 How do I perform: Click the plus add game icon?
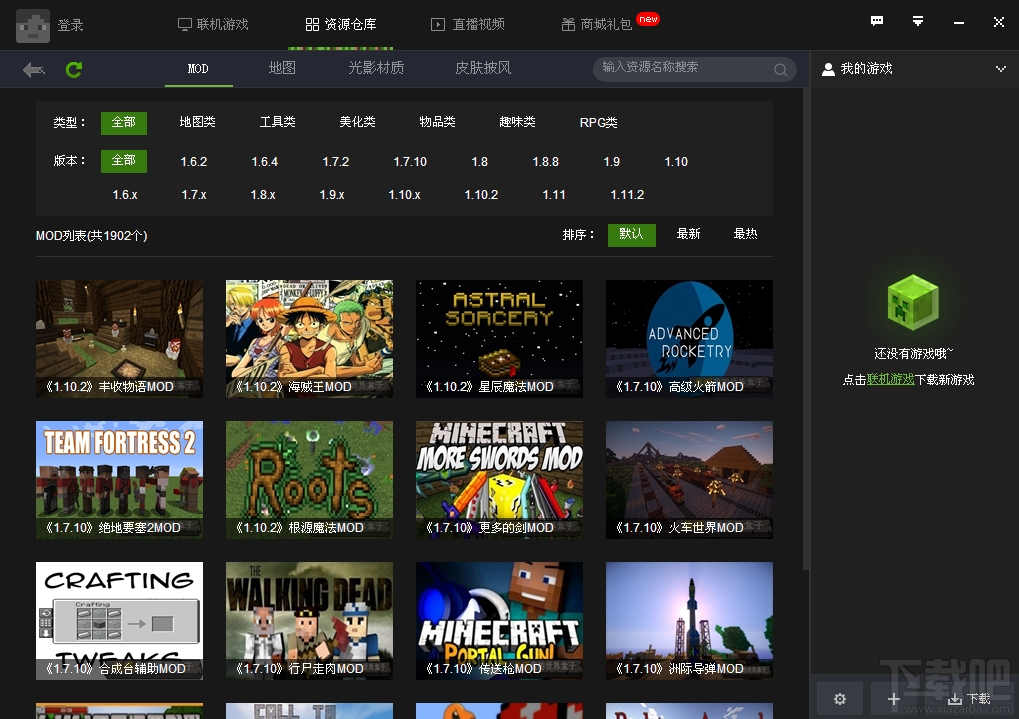(894, 699)
